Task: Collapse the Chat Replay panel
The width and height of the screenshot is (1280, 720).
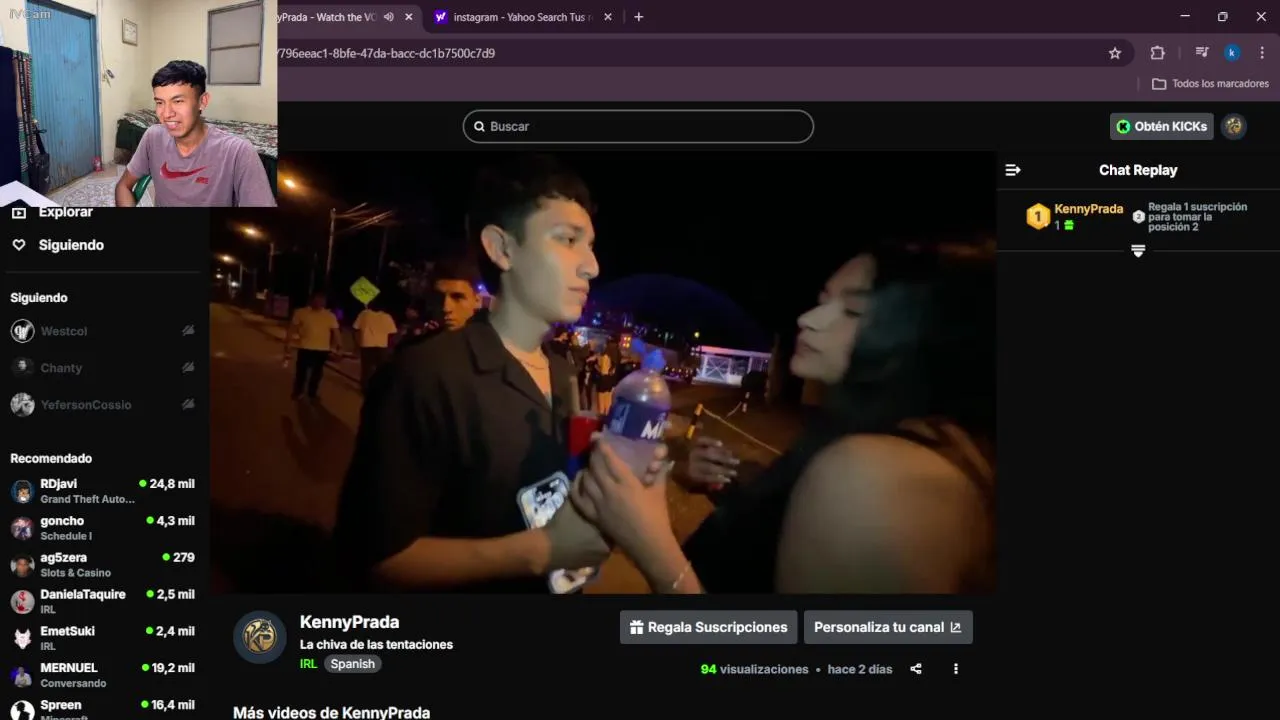Action: (x=1013, y=170)
